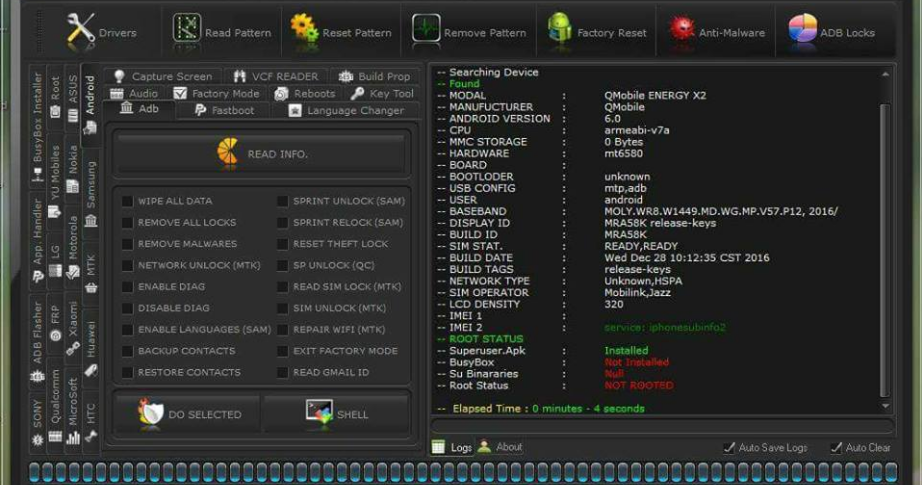Tick SP UNLOCK (QC) checkbox
Viewport: 922px width, 485px height.
[x=283, y=265]
